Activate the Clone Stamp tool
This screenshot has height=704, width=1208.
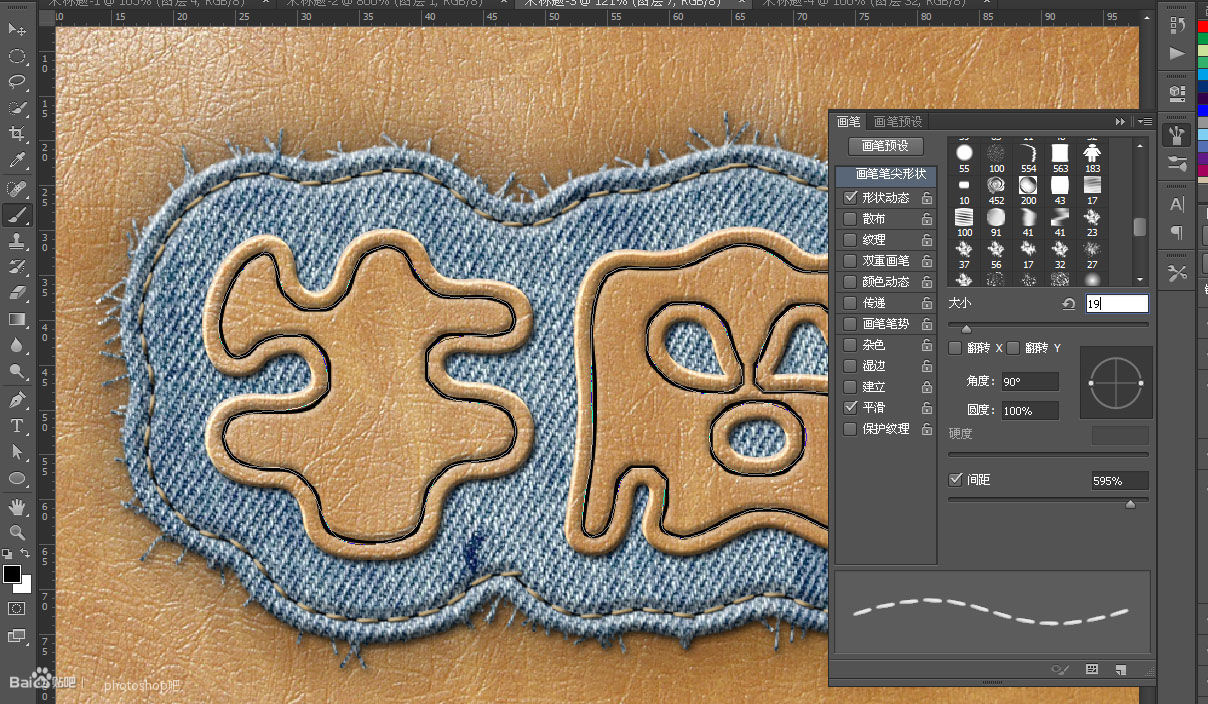(x=17, y=240)
